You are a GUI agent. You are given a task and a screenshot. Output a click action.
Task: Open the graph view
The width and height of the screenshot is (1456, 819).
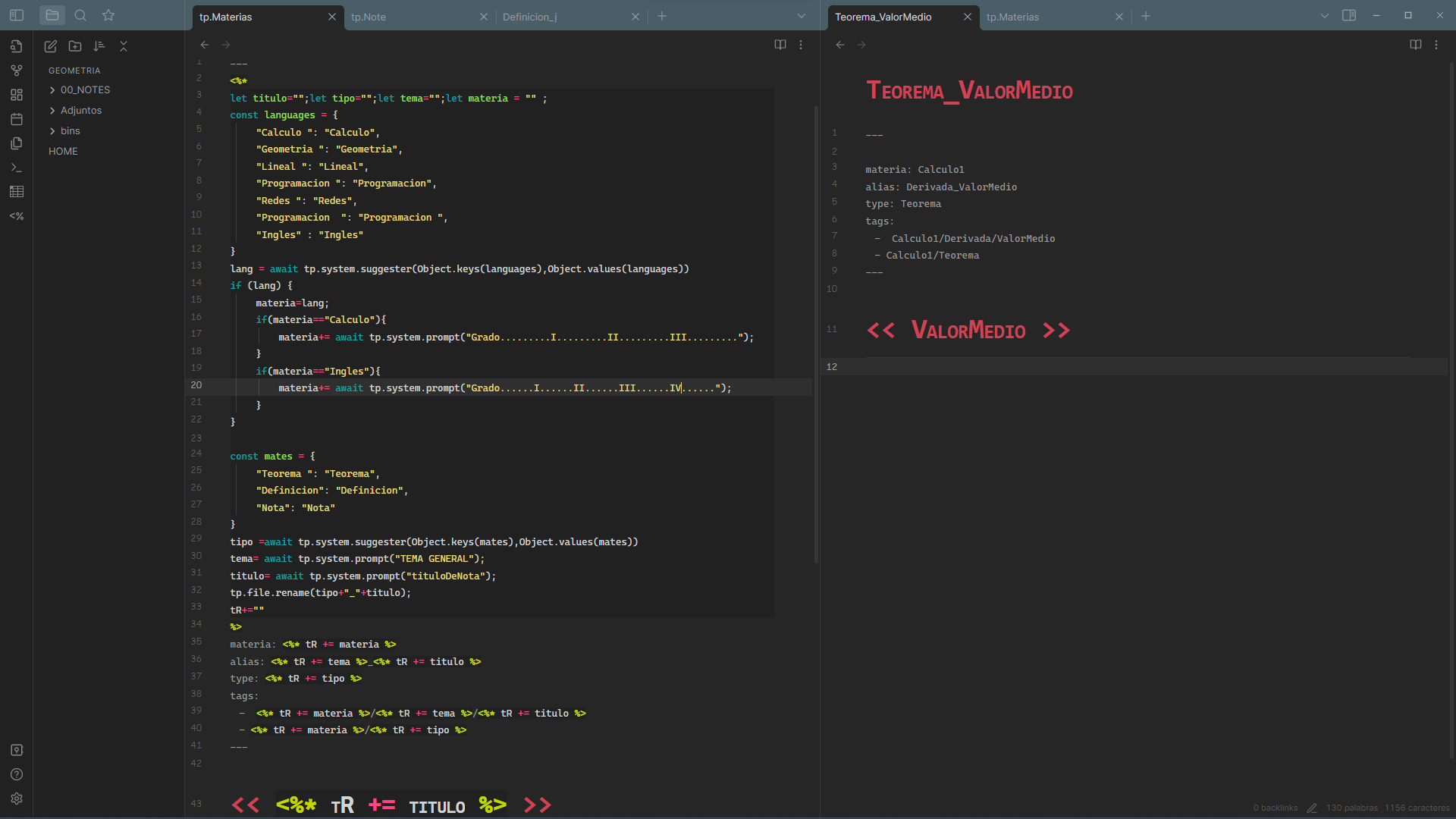pos(17,71)
